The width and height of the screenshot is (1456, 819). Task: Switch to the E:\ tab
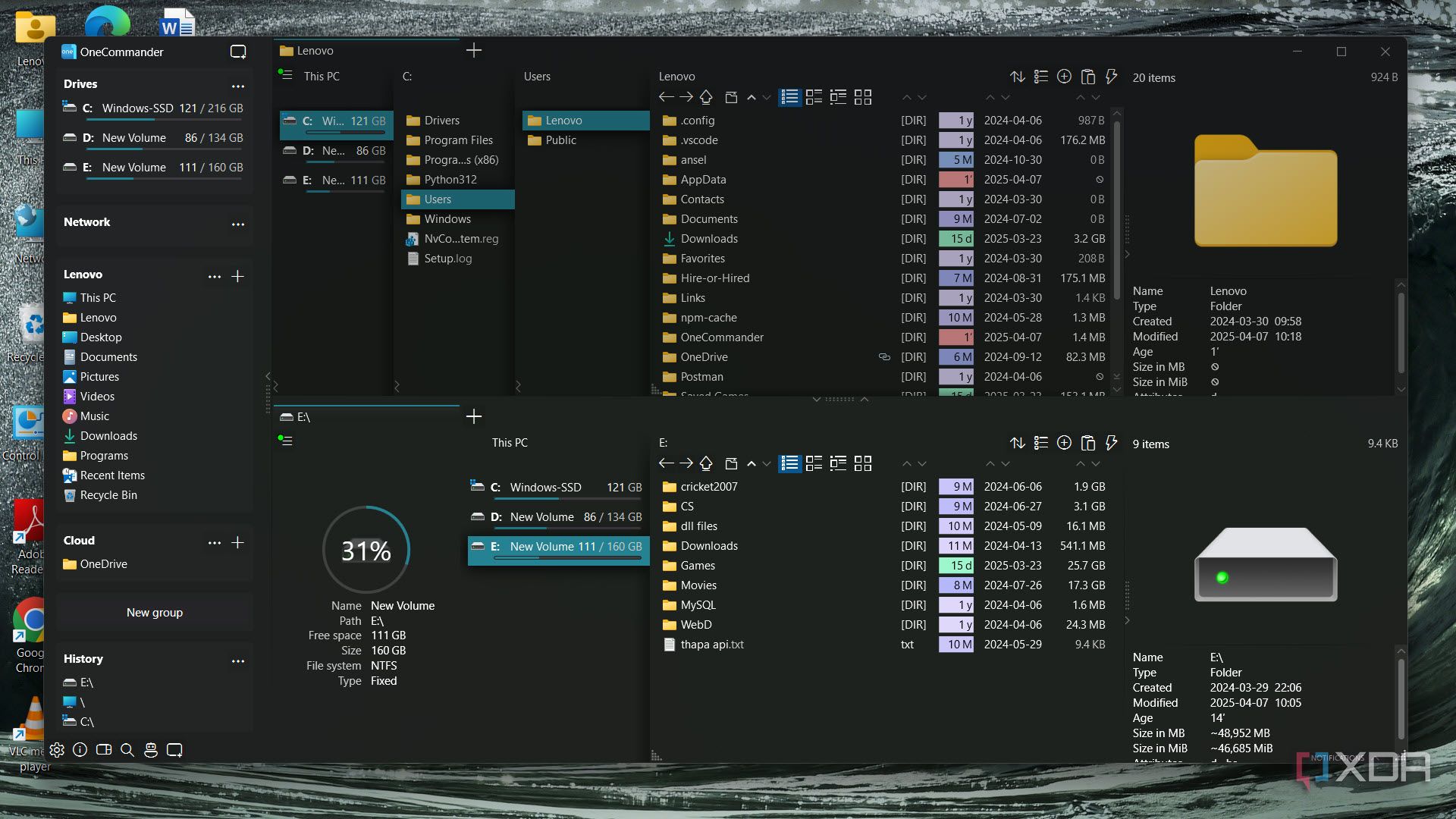(x=303, y=417)
